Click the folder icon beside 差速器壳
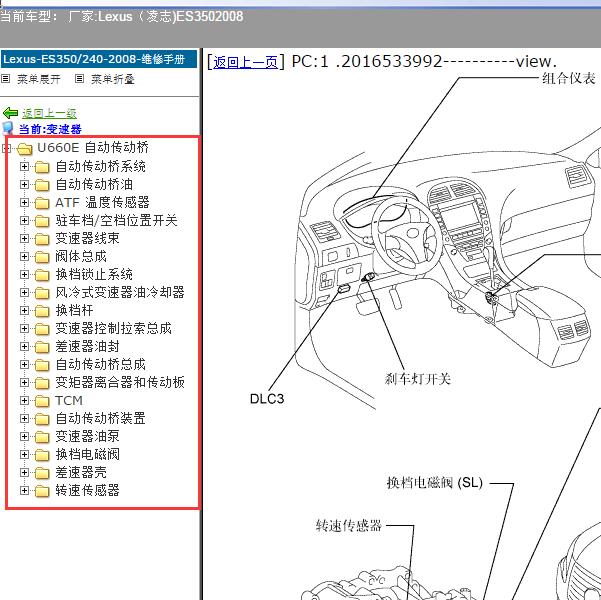Screen dimensions: 601x600 point(42,473)
